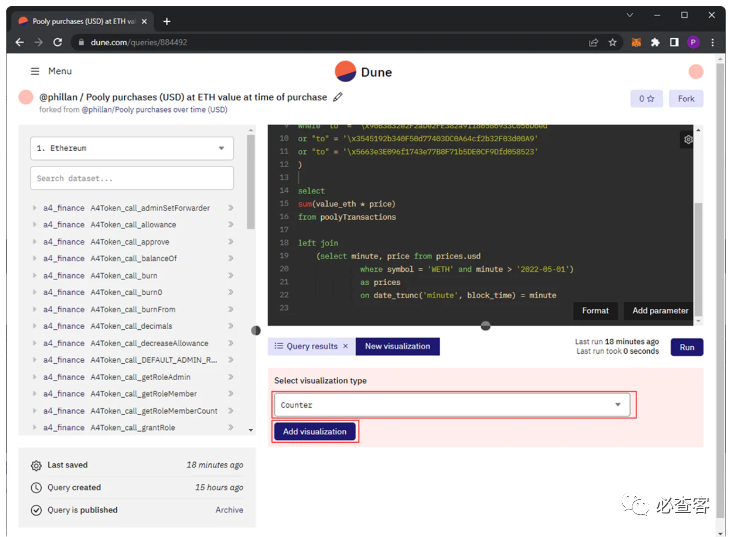Open the user avatar in header
Screen dimensions: 733x537
[x=696, y=72]
